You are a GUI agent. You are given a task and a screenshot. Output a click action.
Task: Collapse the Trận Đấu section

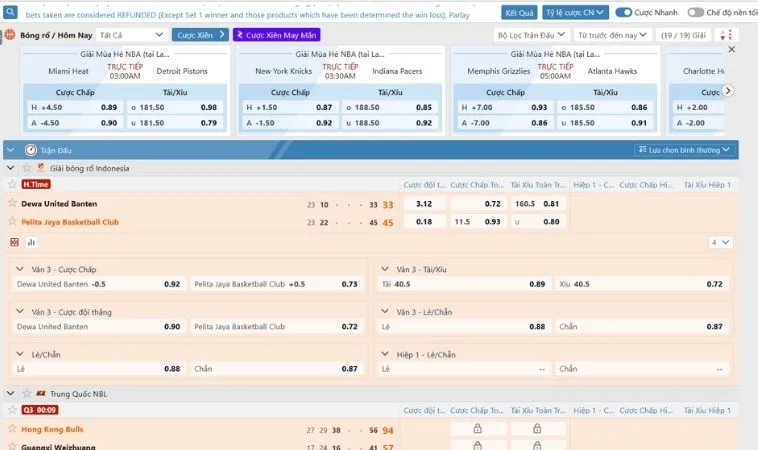coord(11,150)
